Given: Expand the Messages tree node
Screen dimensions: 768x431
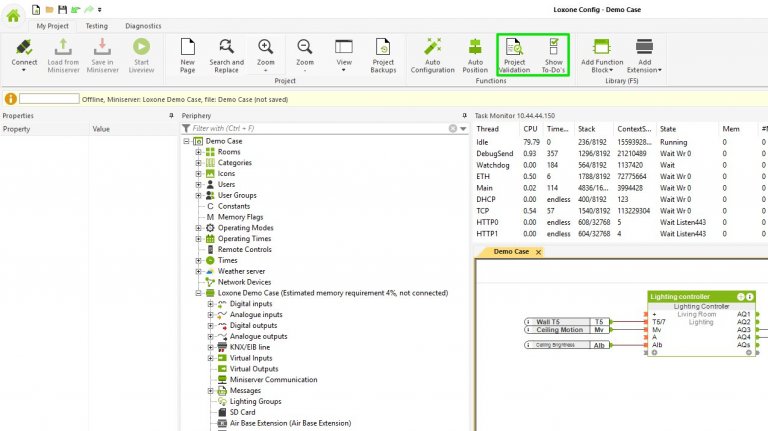Looking at the screenshot, I should point(211,390).
